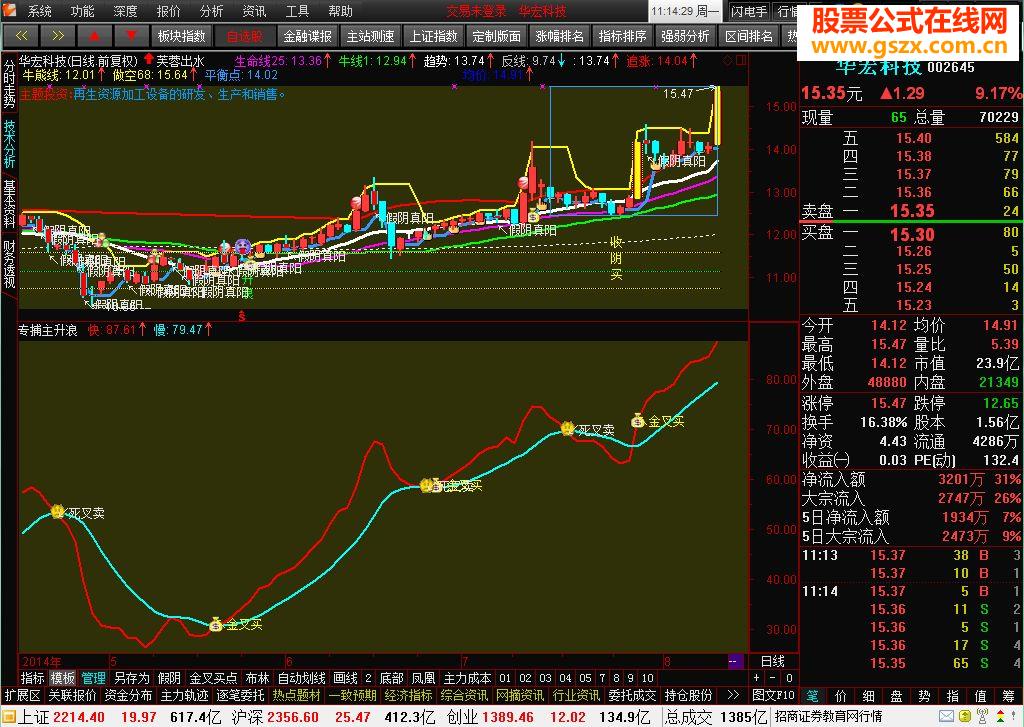
Task: Select the 值 tab in right panel
Action: (980, 696)
